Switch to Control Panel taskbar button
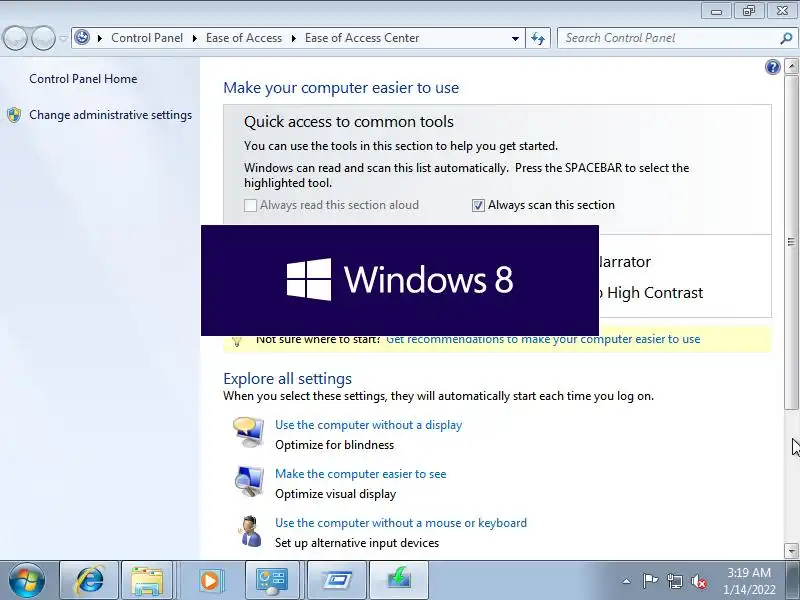 272,580
